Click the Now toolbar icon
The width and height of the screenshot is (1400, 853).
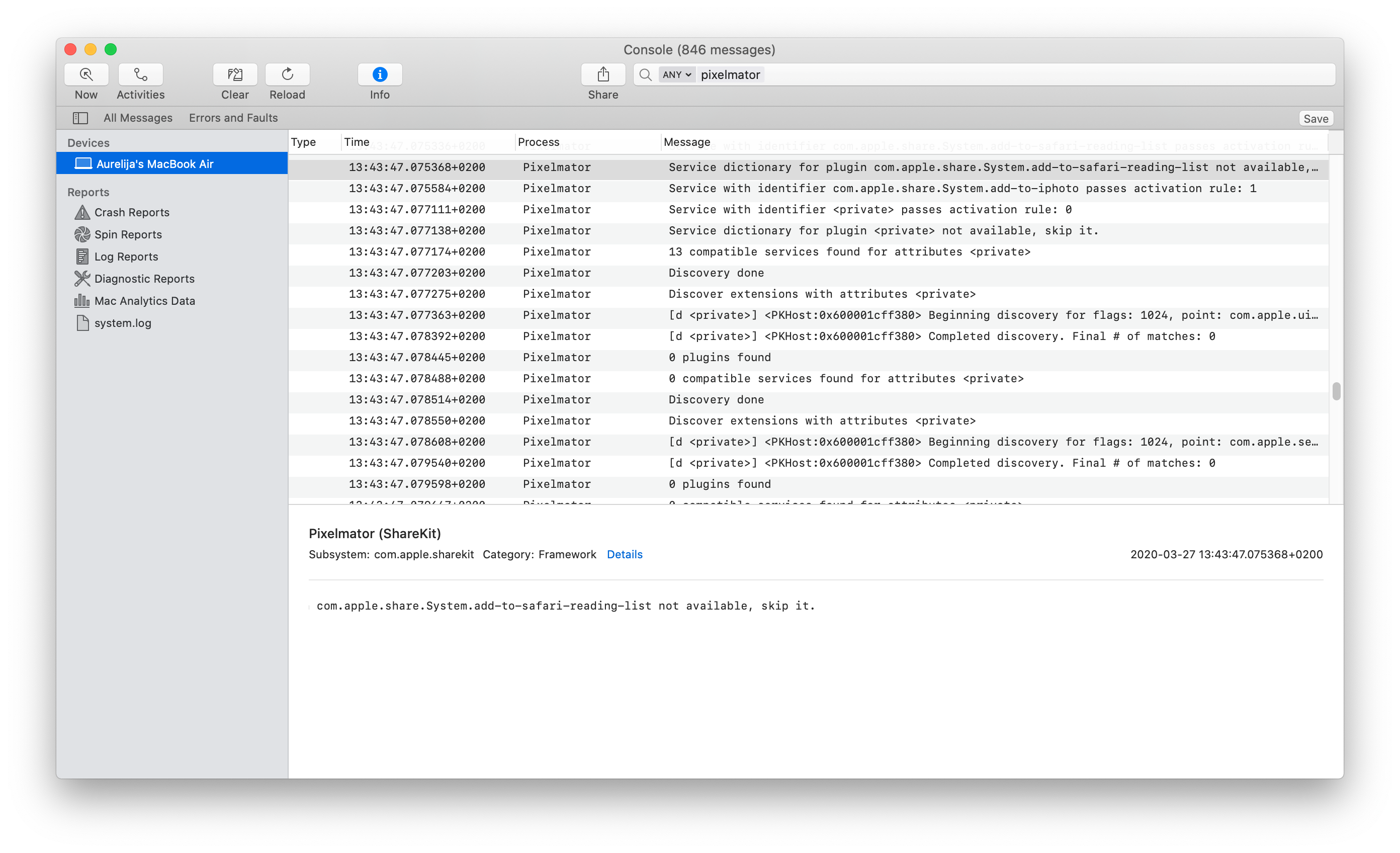click(86, 74)
